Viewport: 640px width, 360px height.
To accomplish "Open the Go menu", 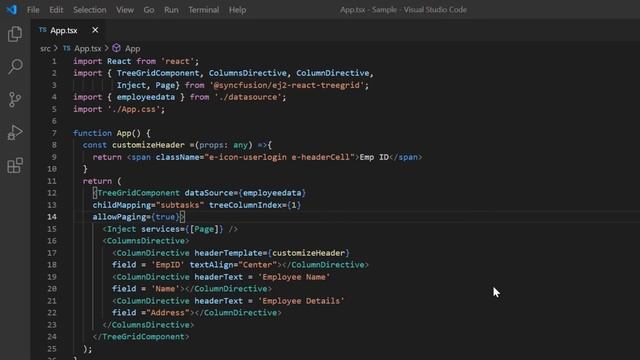I will tap(149, 10).
